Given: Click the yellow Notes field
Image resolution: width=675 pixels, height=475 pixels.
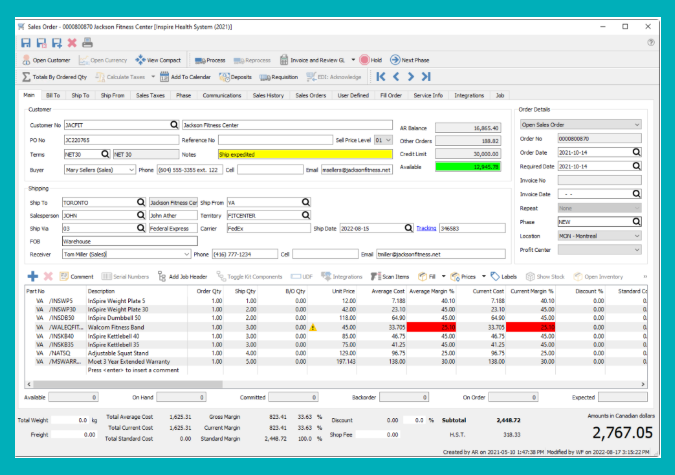Looking at the screenshot, I should tap(305, 154).
